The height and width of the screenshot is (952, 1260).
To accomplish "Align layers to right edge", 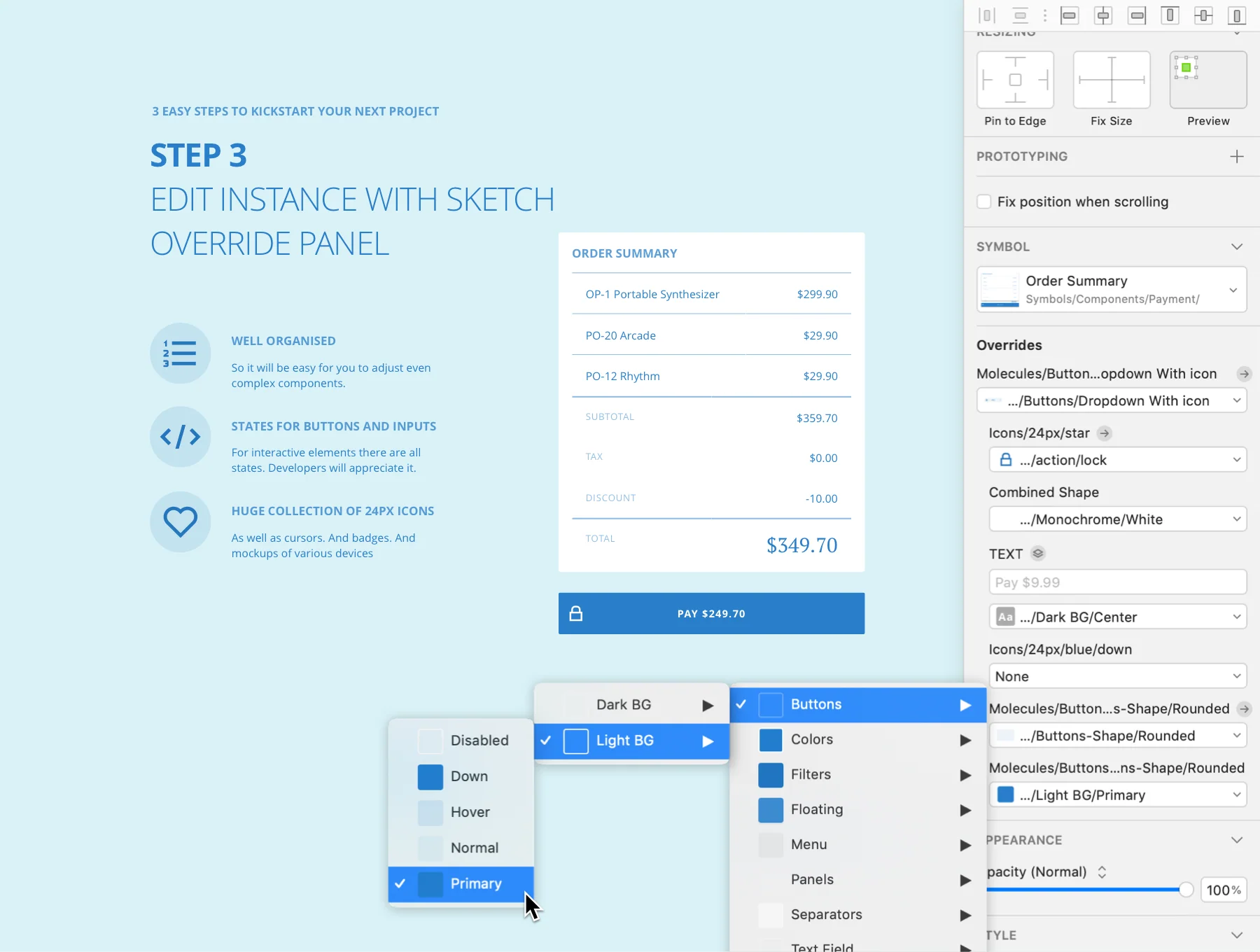I will click(x=1137, y=15).
